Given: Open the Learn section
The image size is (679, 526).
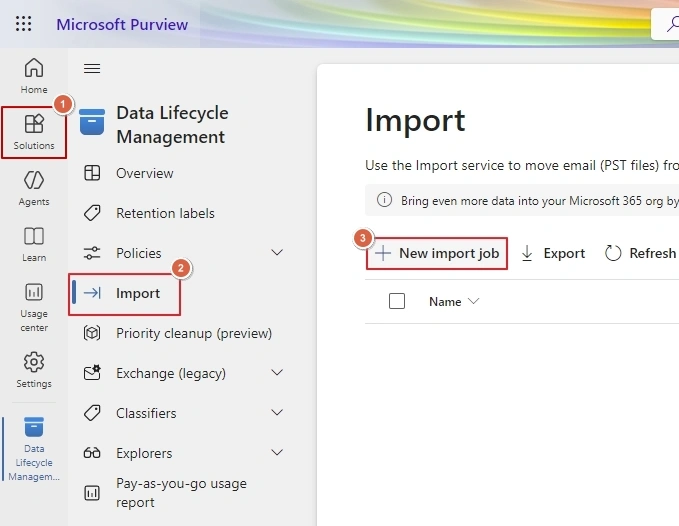Looking at the screenshot, I should pyautogui.click(x=34, y=244).
